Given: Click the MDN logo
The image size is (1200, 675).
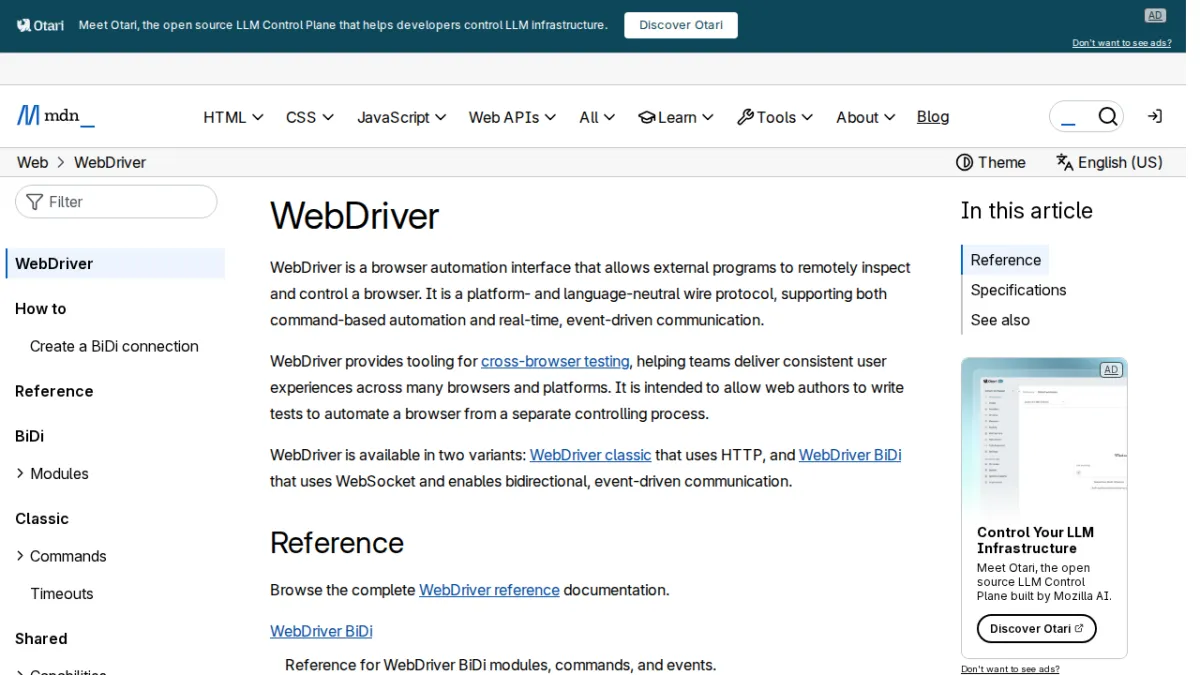Looking at the screenshot, I should click(x=56, y=116).
